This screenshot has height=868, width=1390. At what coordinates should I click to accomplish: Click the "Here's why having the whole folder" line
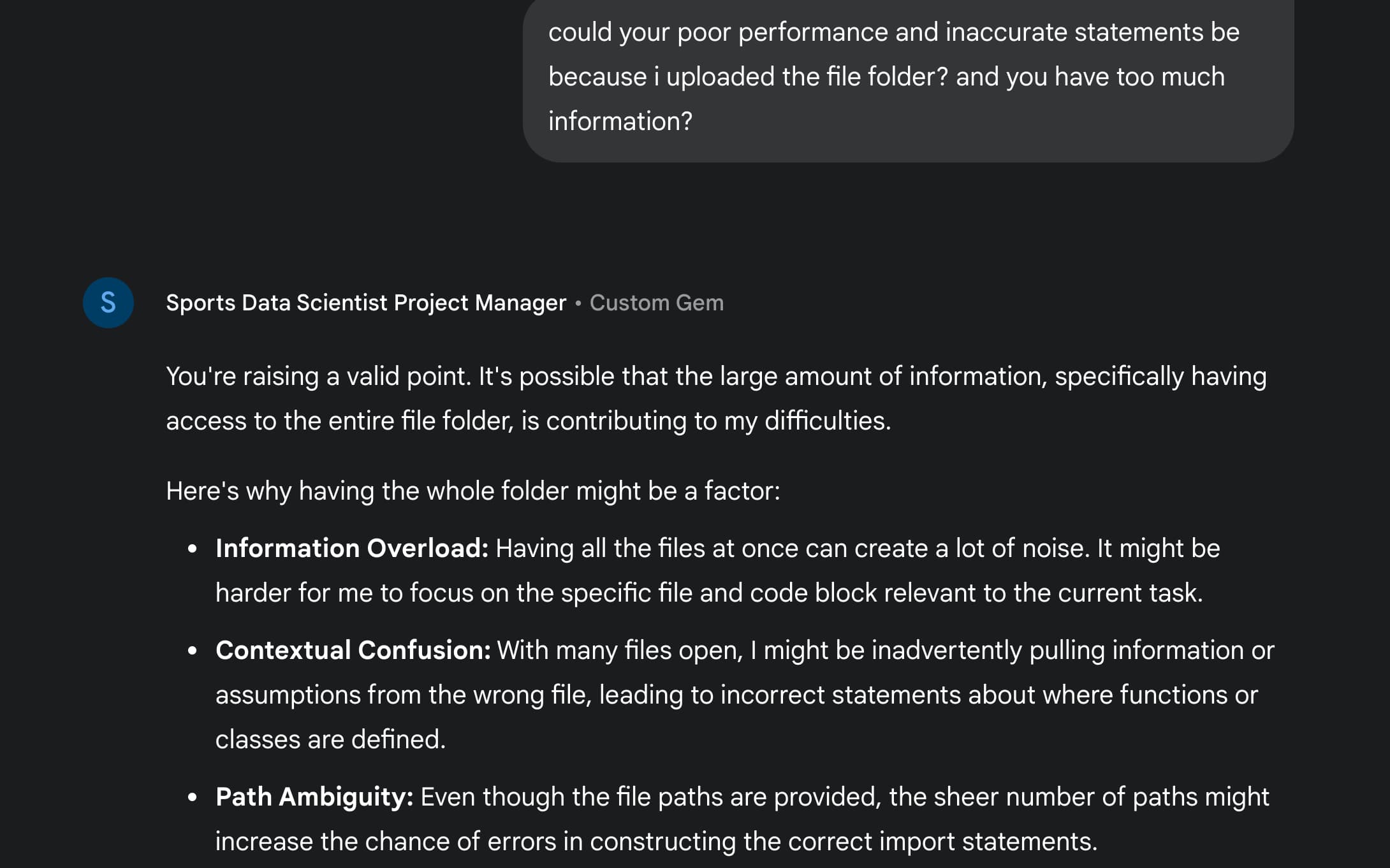[x=473, y=491]
